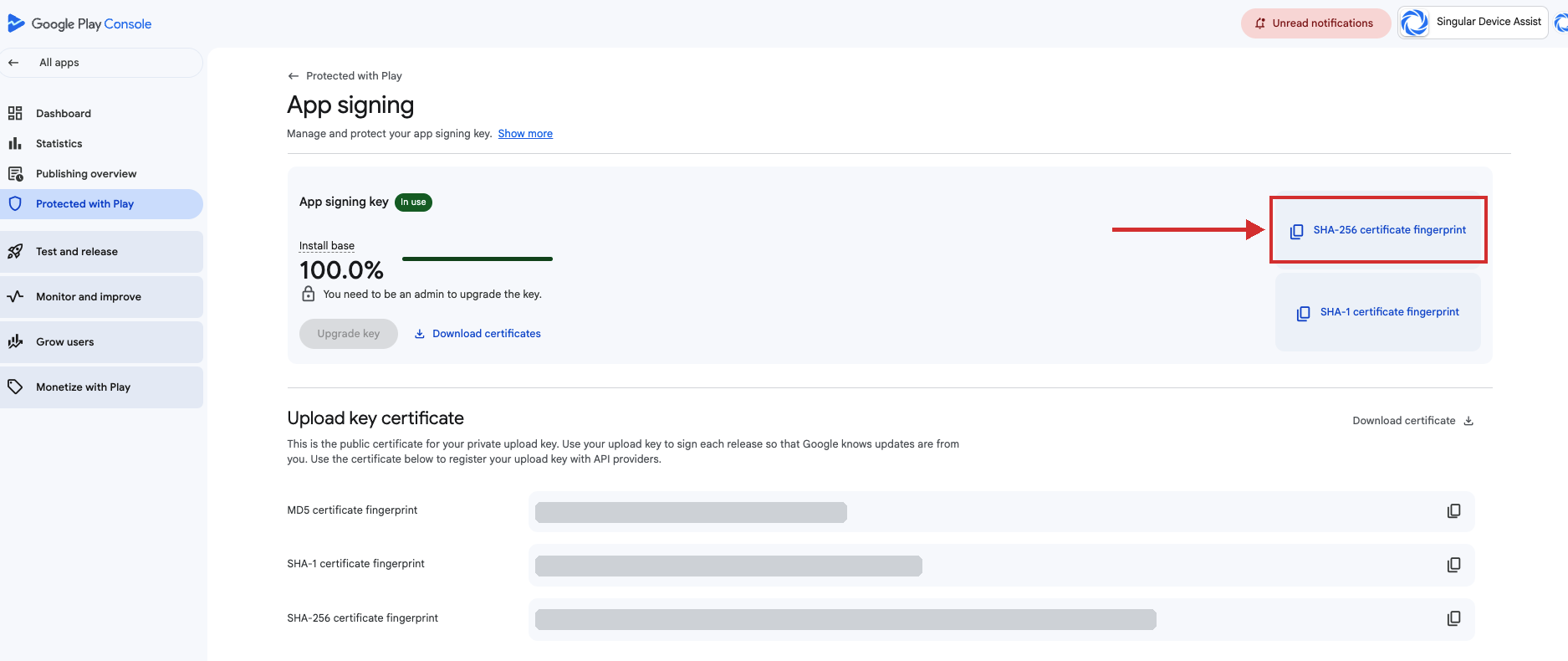This screenshot has height=661, width=1568.
Task: Copy upload key SHA-1 fingerprint value
Action: (1454, 565)
